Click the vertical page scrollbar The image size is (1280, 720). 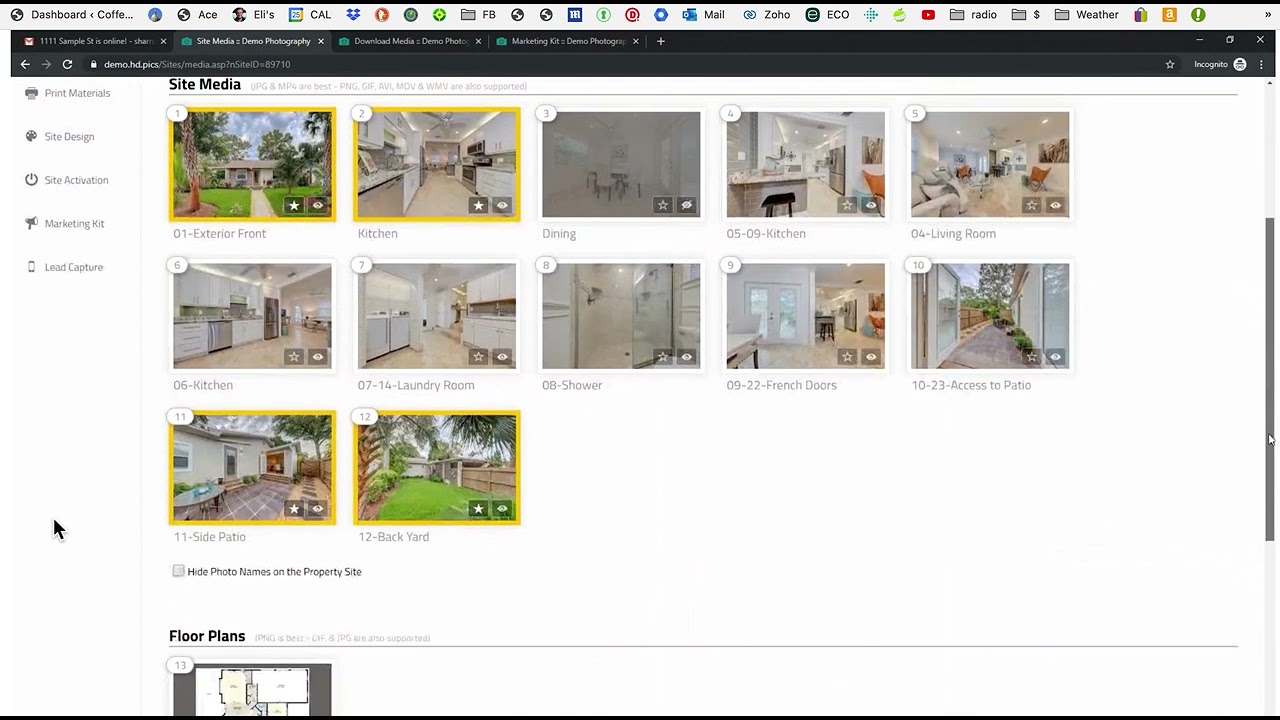tap(1271, 380)
